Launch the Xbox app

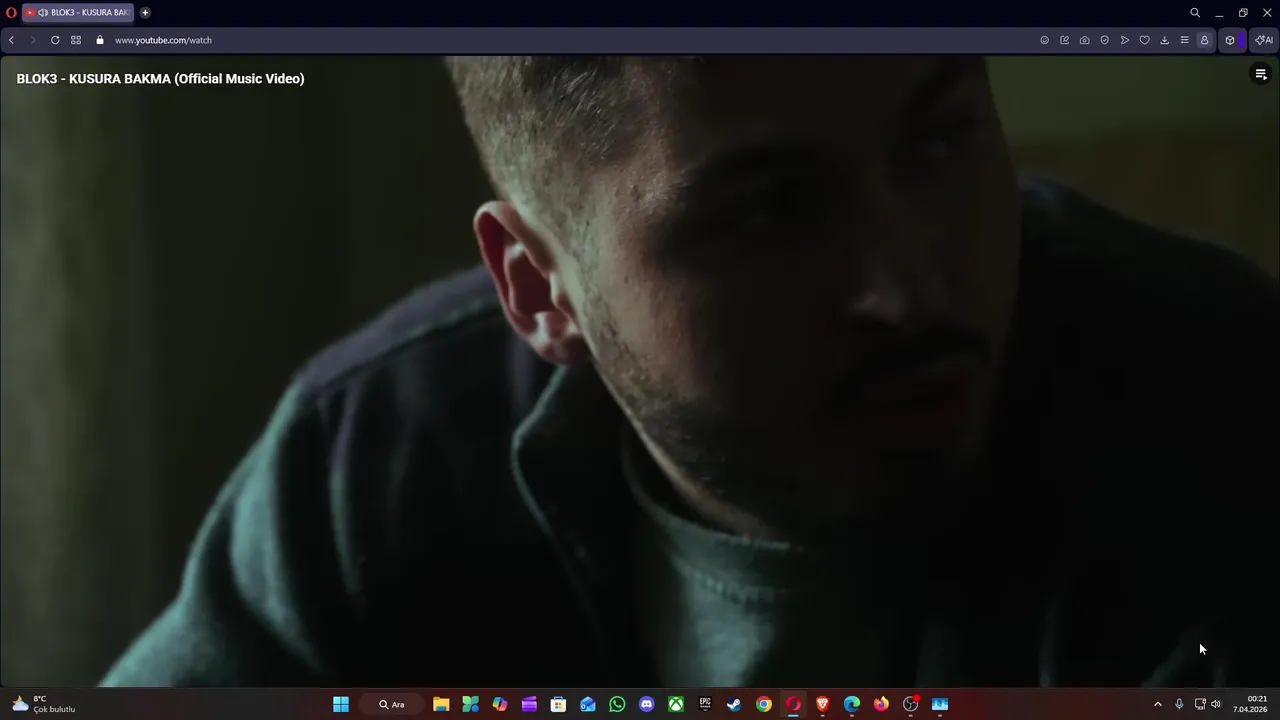pyautogui.click(x=676, y=704)
